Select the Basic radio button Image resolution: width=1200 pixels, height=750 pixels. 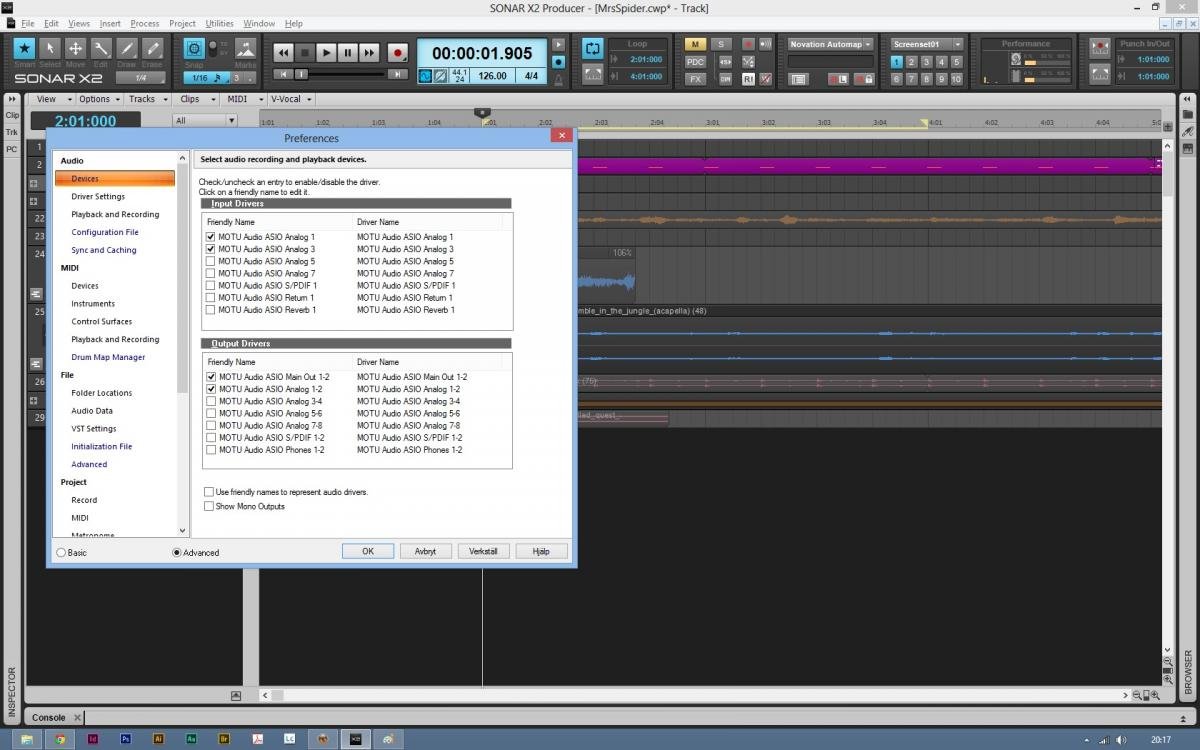click(x=62, y=552)
